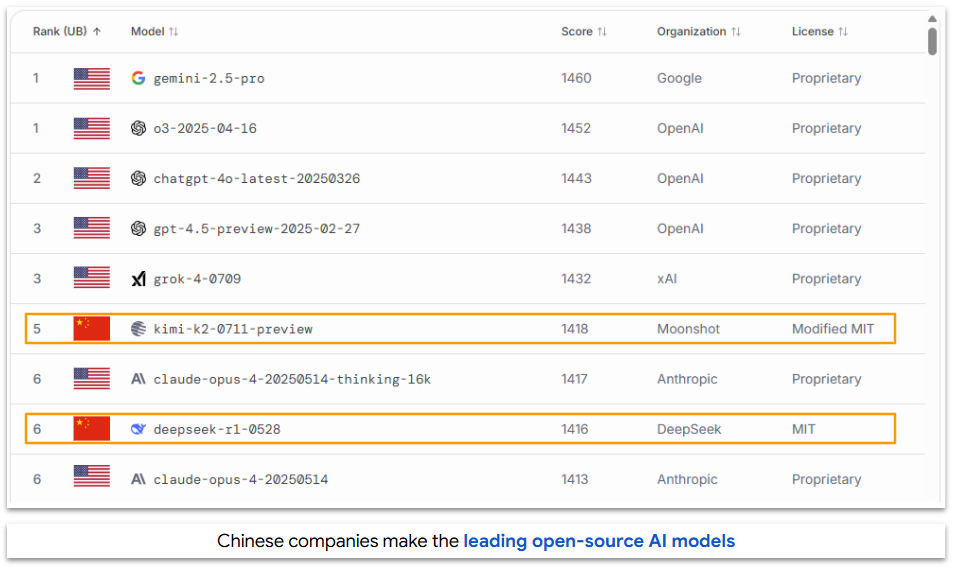Image resolution: width=953 pixels, height=568 pixels.
Task: Click US flag in gpt-4.5-preview row
Action: pos(92,228)
